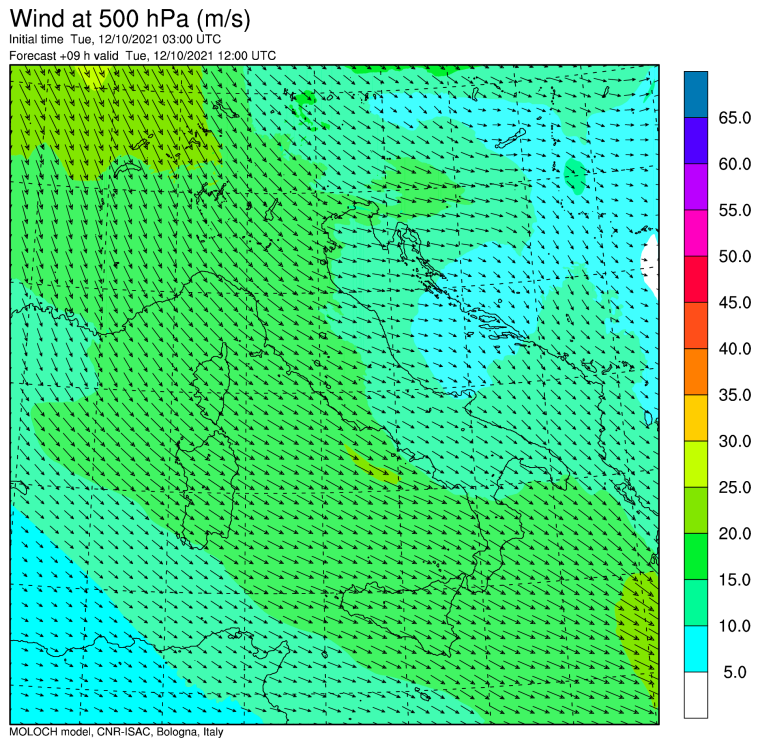The width and height of the screenshot is (760, 747).
Task: Click the 25.0 colorbar label
Action: pyautogui.click(x=734, y=487)
